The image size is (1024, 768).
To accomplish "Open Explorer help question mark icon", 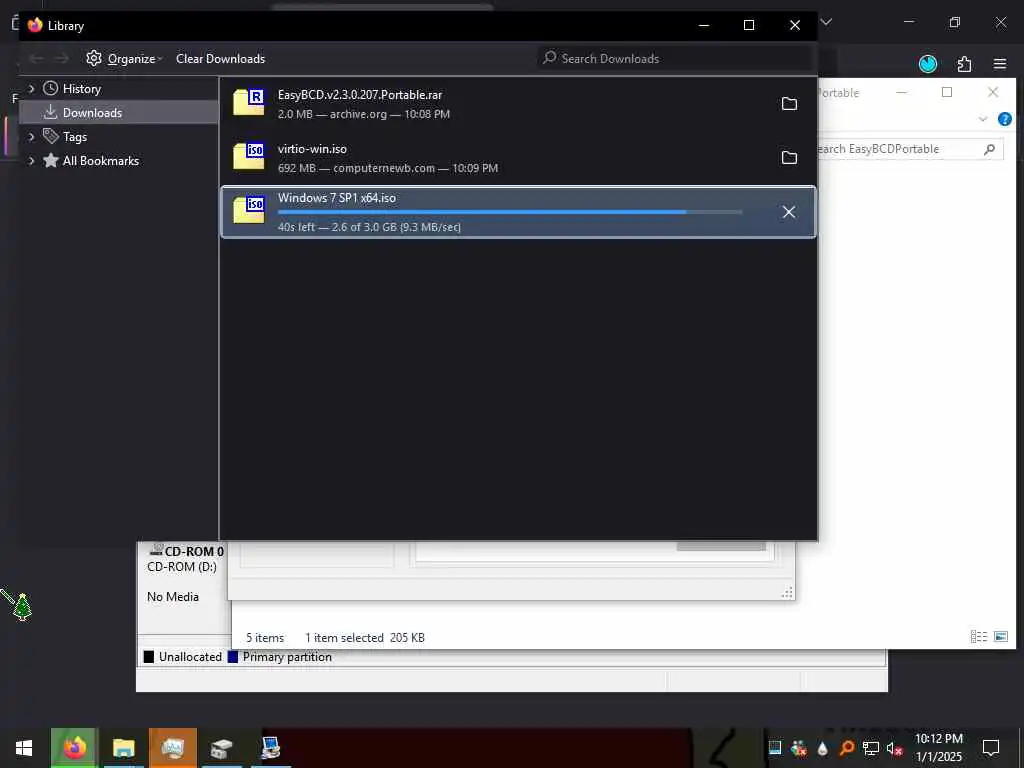I will (x=1005, y=119).
